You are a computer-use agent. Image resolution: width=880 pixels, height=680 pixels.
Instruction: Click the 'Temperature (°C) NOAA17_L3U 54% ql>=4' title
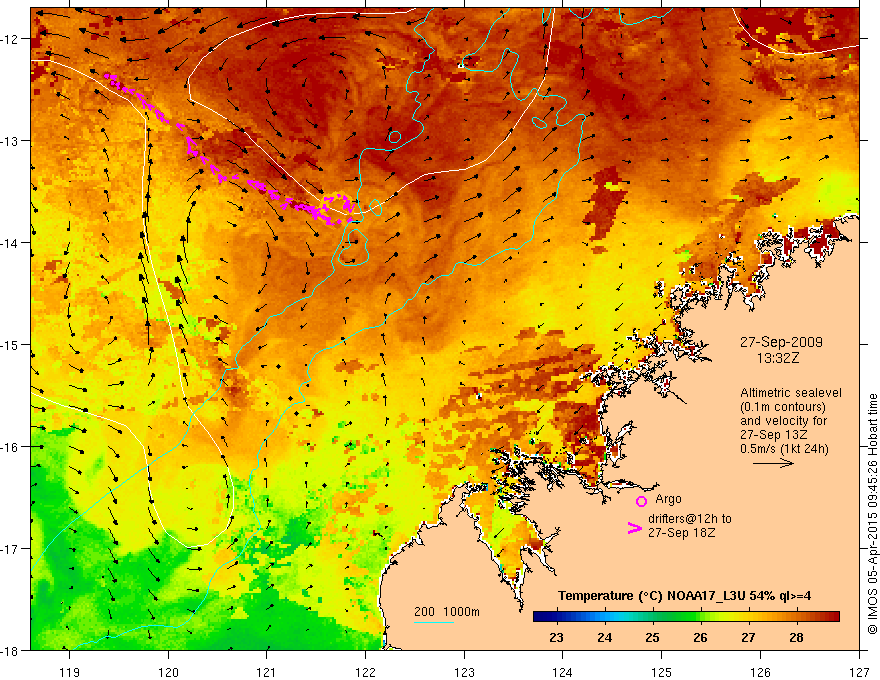[x=684, y=596]
